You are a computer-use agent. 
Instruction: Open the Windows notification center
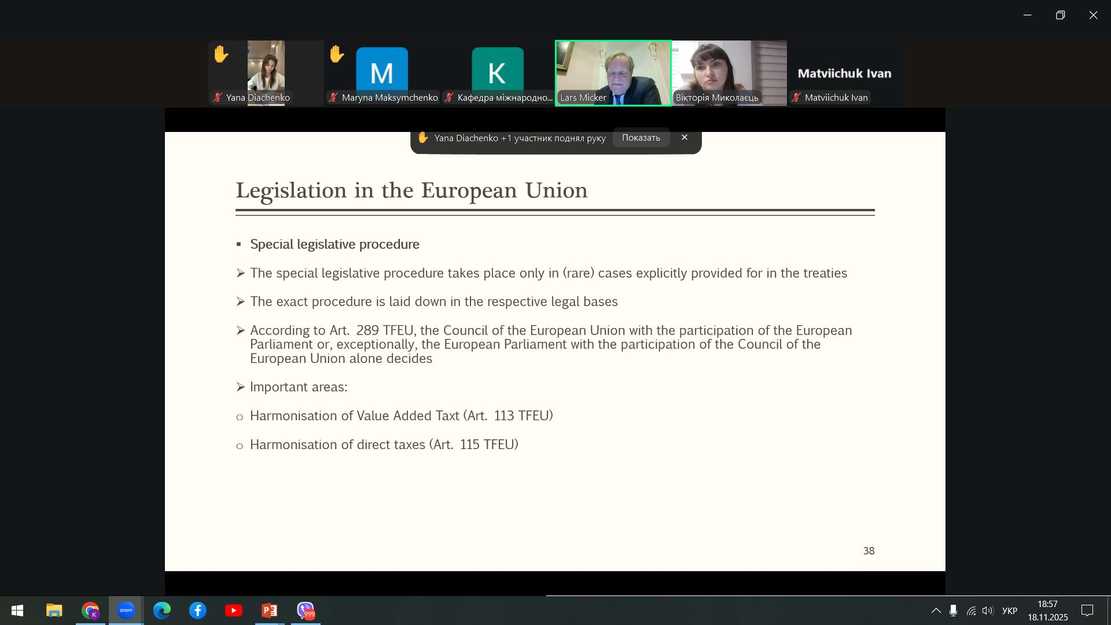tap(1087, 611)
